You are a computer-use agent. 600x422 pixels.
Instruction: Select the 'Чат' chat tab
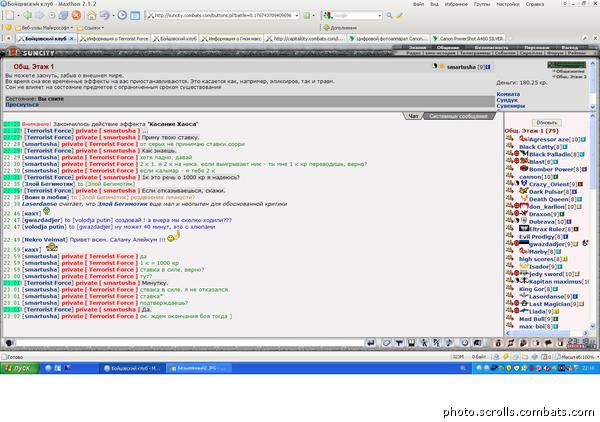point(413,116)
